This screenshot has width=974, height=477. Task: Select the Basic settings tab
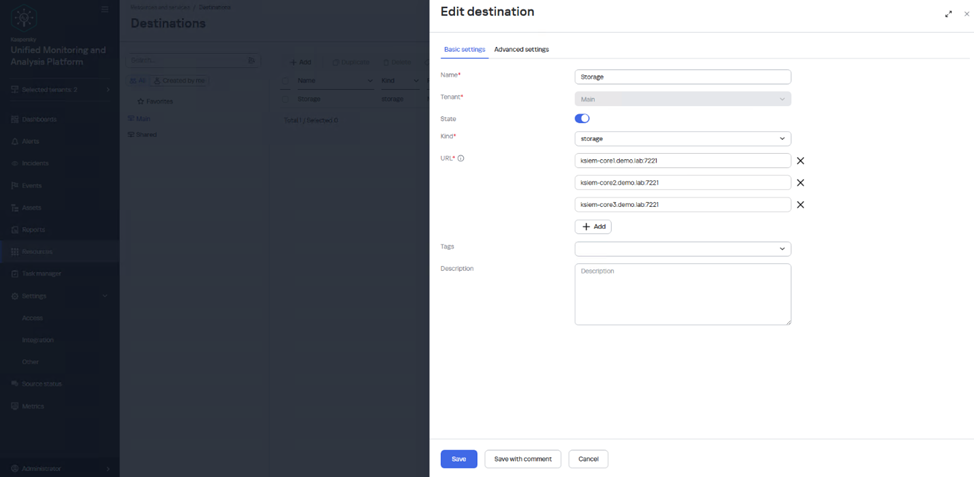464,49
